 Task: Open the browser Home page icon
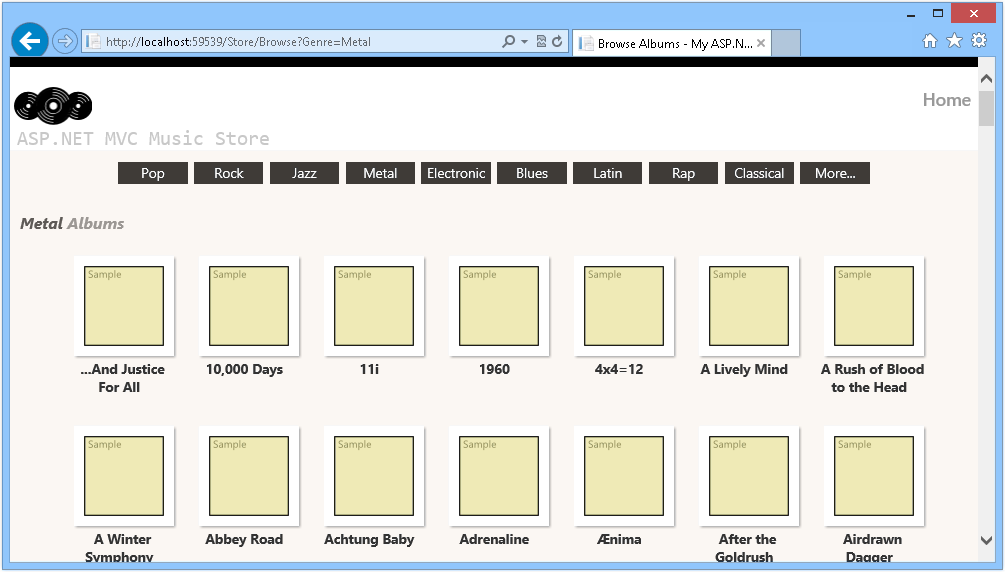pyautogui.click(x=929, y=41)
